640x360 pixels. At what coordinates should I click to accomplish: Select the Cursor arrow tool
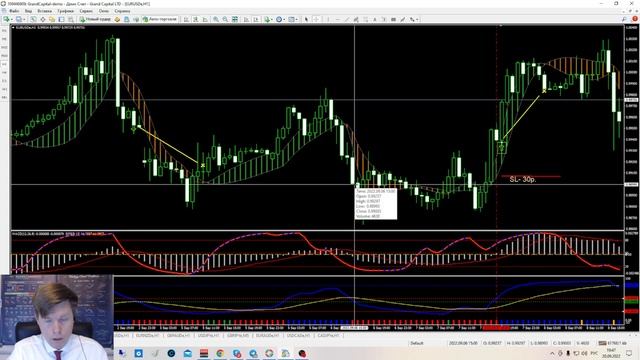pos(306,19)
